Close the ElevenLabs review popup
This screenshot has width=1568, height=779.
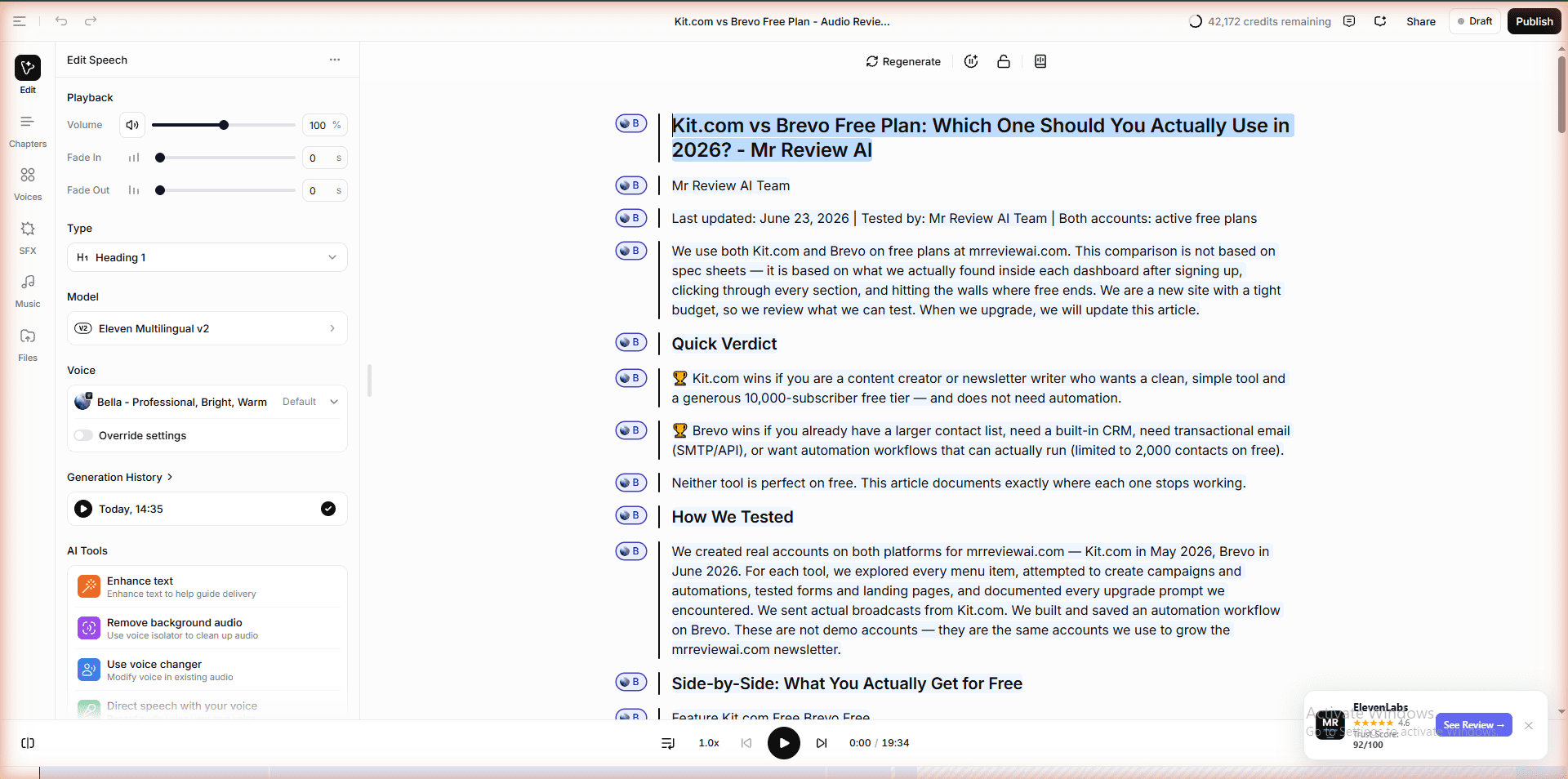point(1529,725)
